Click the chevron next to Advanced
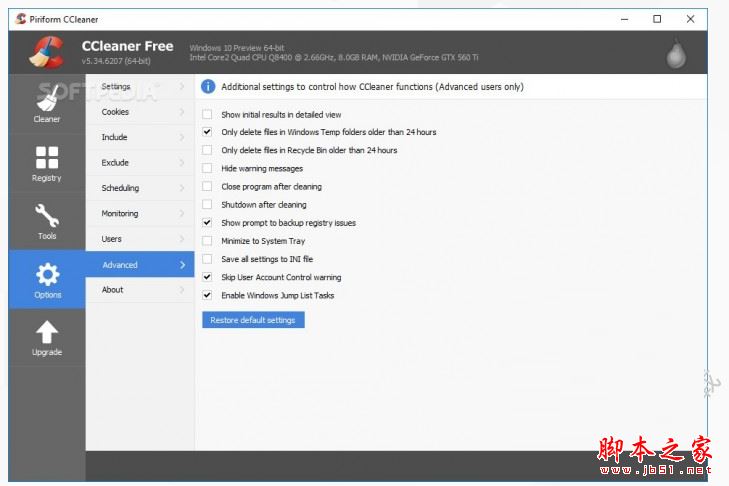The image size is (729, 486). (x=182, y=265)
